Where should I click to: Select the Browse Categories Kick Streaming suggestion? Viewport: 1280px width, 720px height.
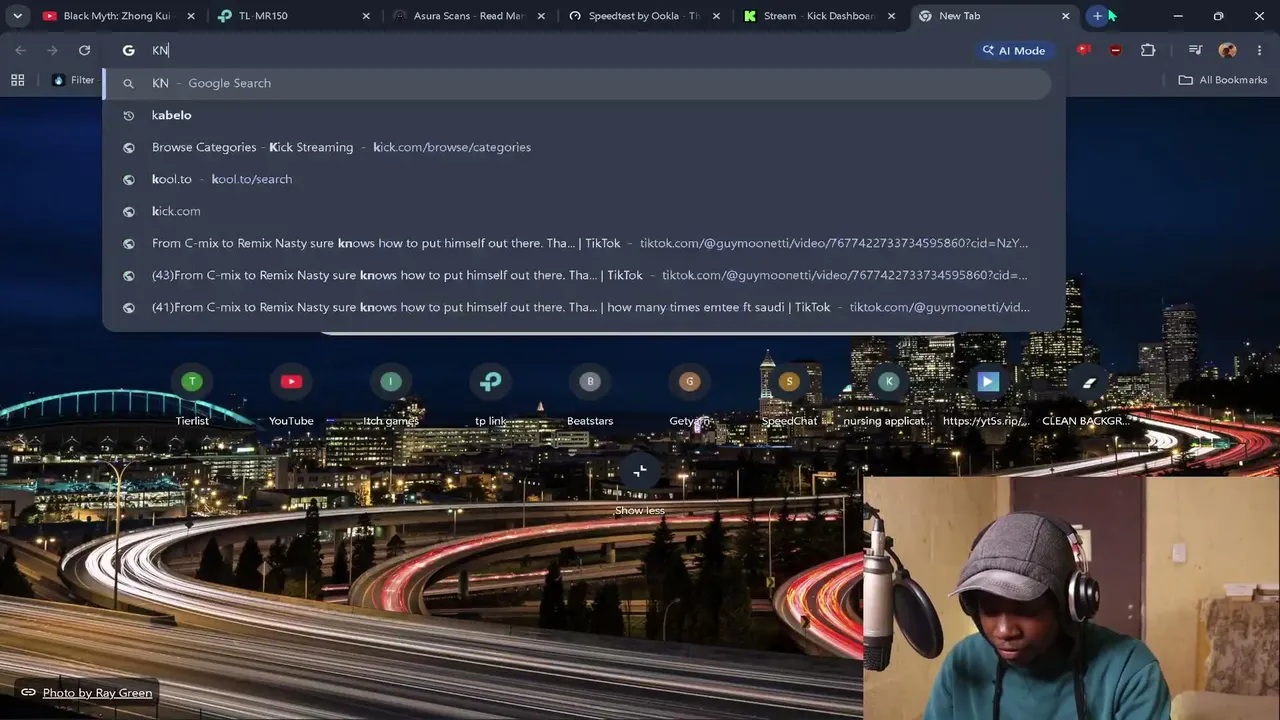[x=578, y=147]
